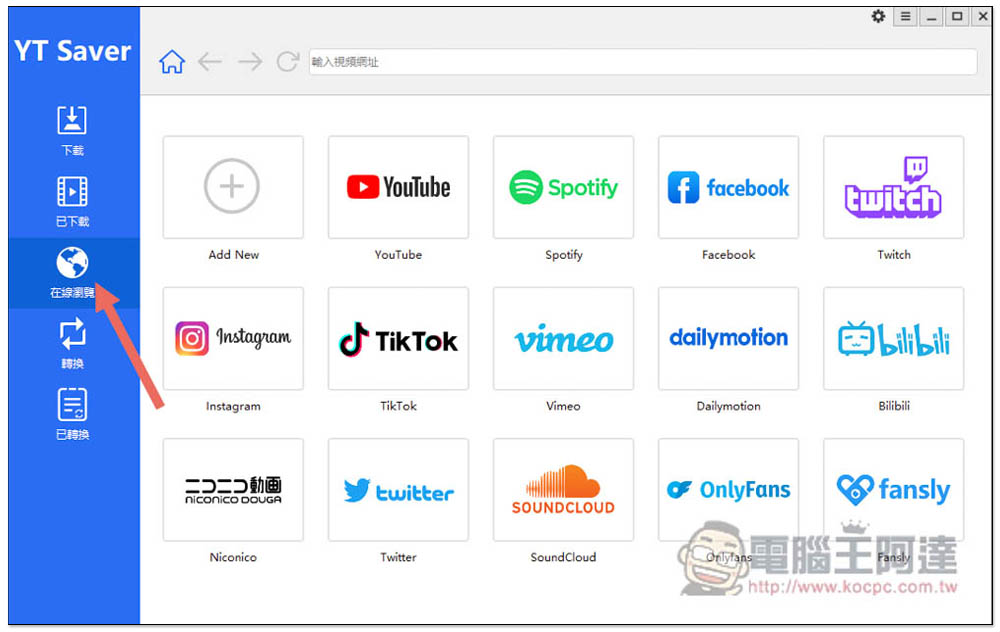The width and height of the screenshot is (1000, 632).
Task: Launch the Twitch site tile
Action: pyautogui.click(x=893, y=187)
